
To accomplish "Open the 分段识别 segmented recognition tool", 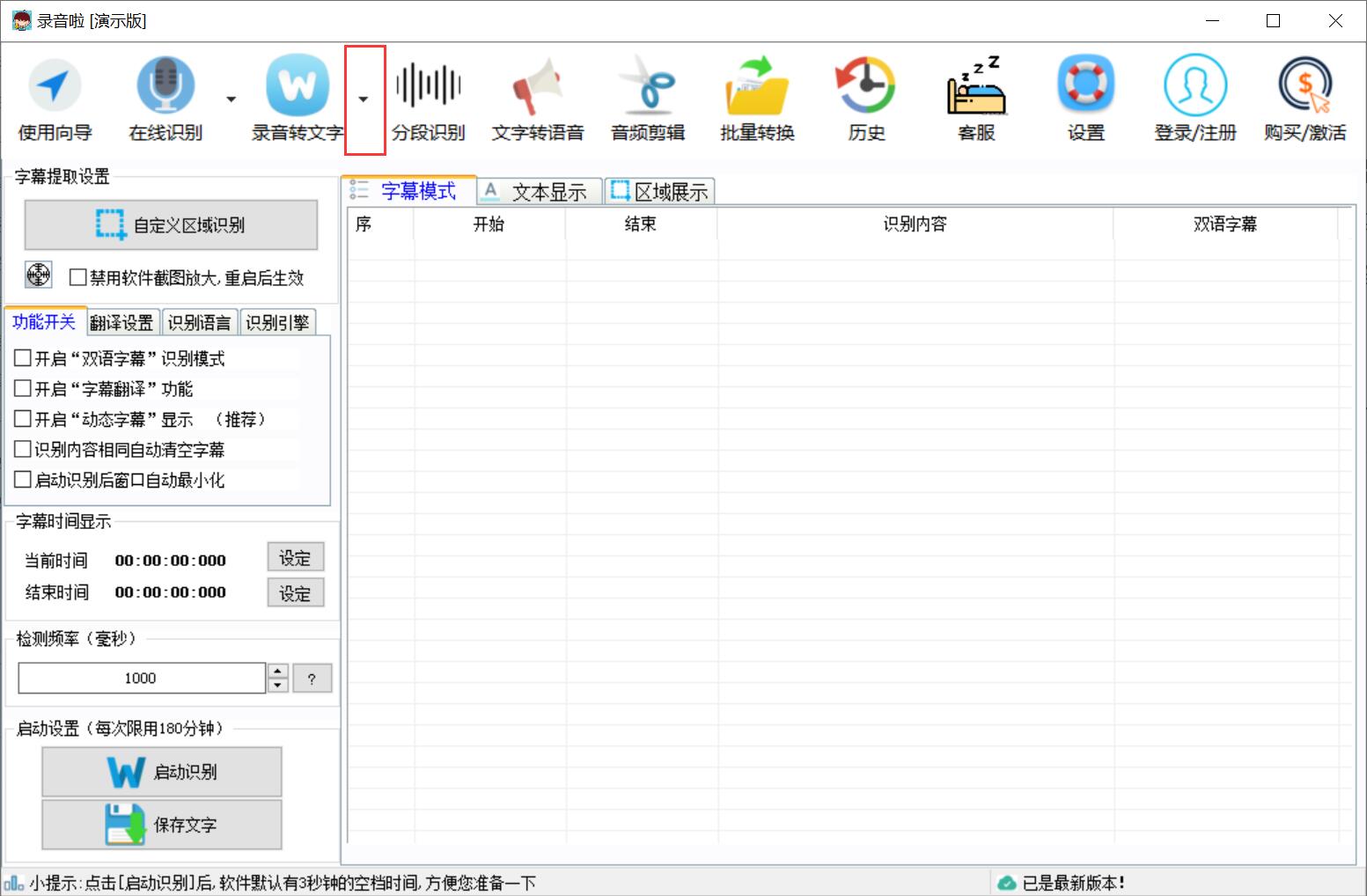I will click(429, 97).
